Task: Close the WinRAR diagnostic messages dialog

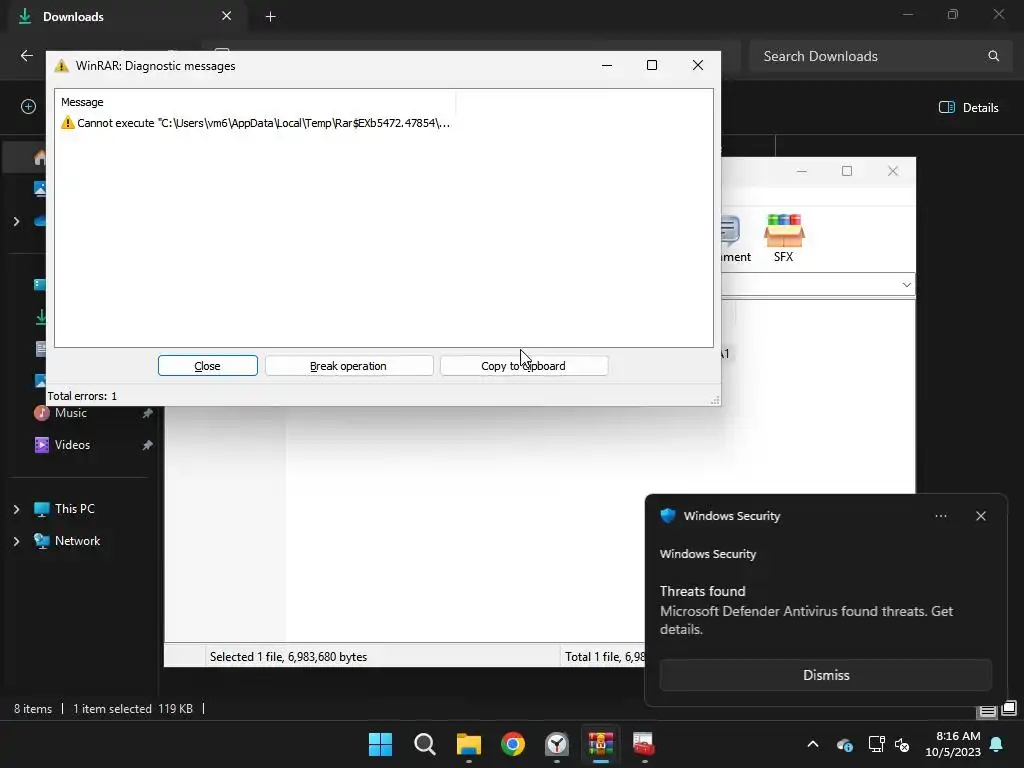Action: [208, 366]
